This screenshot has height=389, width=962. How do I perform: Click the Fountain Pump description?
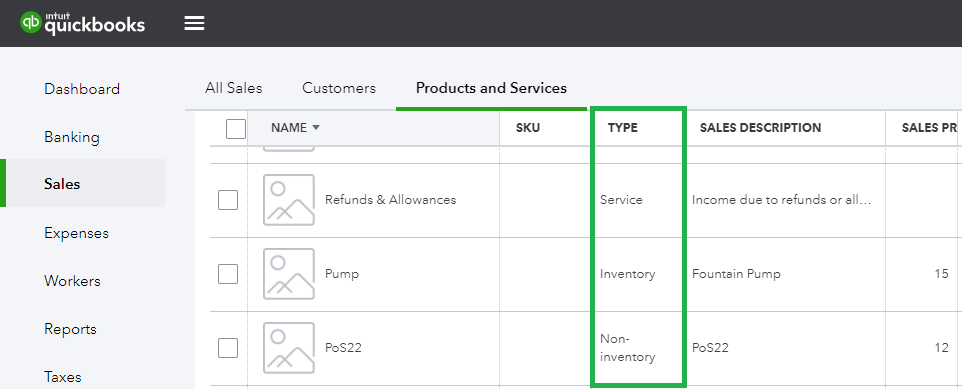pyautogui.click(x=736, y=274)
